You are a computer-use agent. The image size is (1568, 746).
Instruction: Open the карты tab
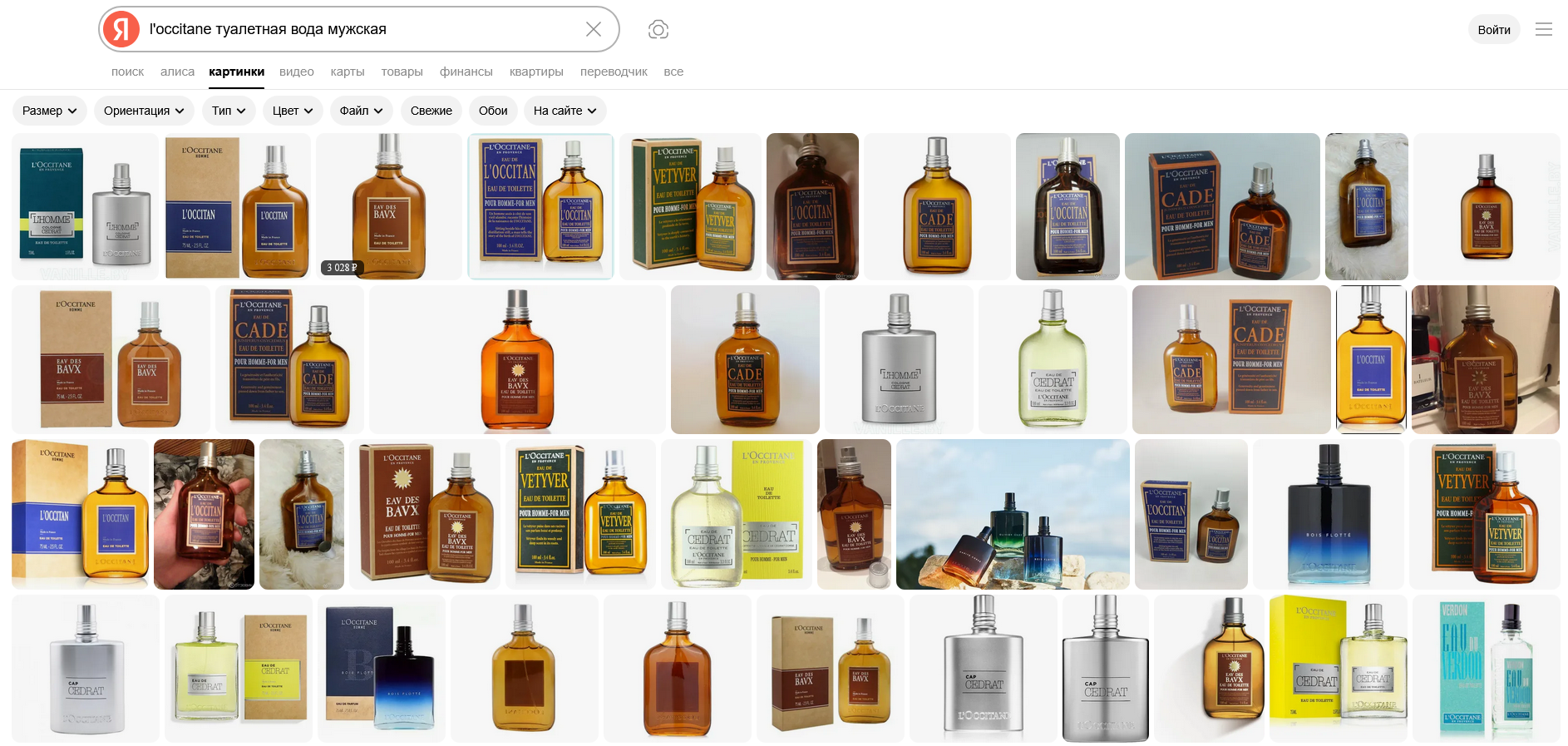tap(348, 72)
